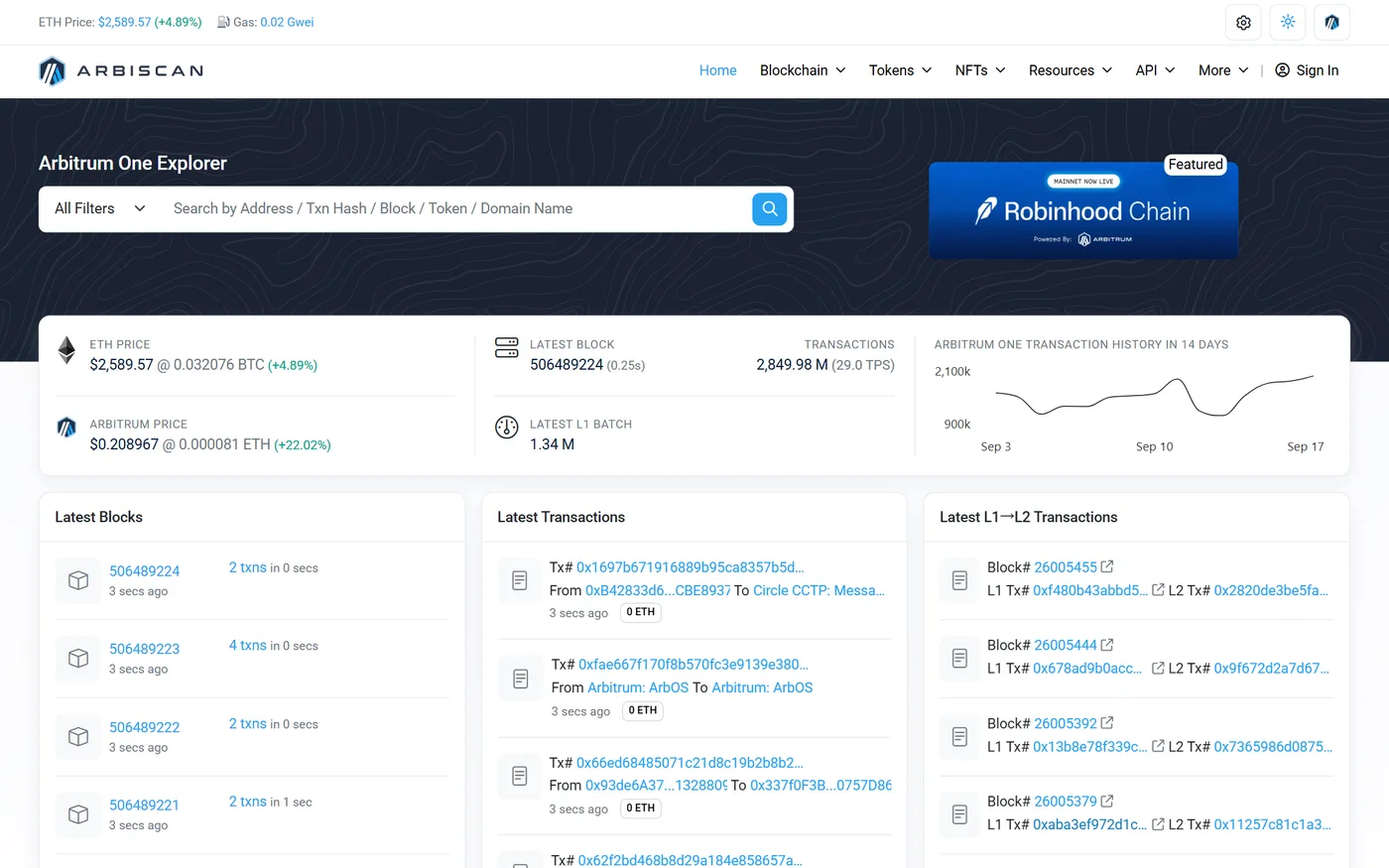Open the latest L1 batch 1.34 M value
The height and width of the screenshot is (868, 1389).
[x=552, y=444]
